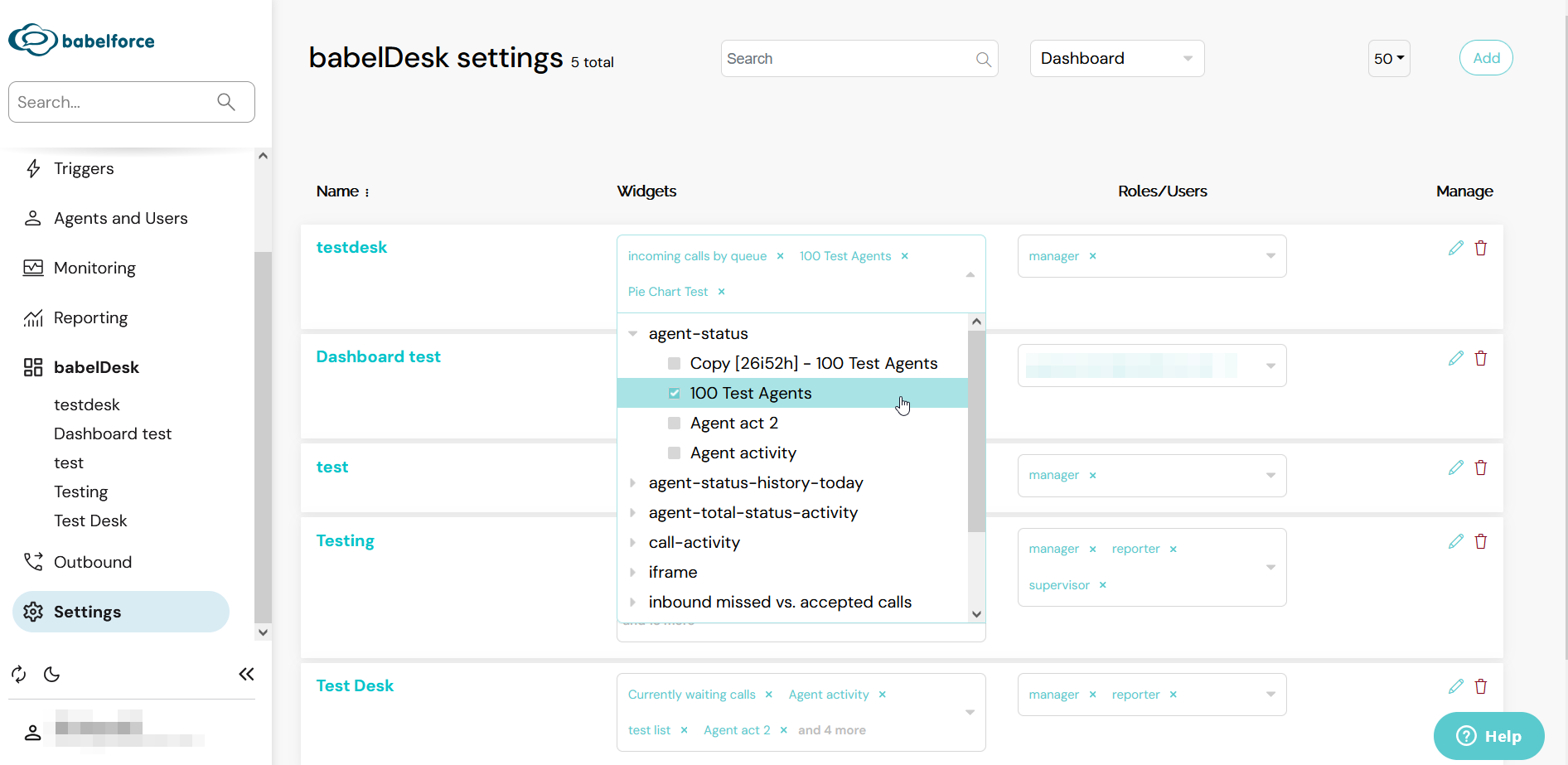Delete the Testing row with the trash icon

tap(1481, 541)
